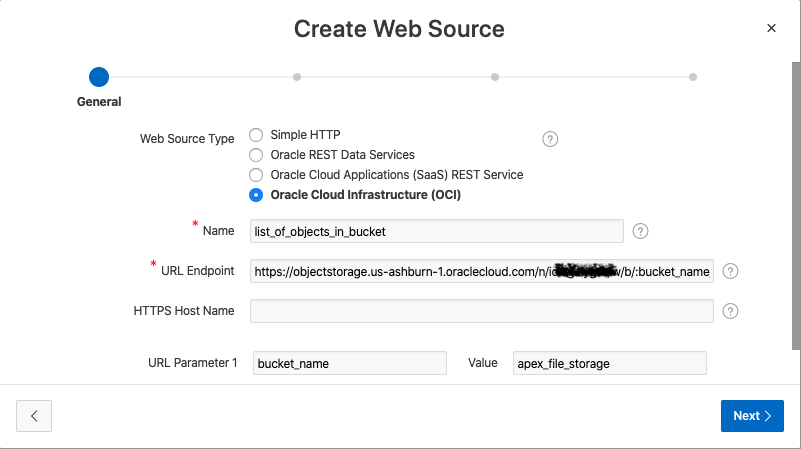Jump to the second wizard step dot
This screenshot has height=449, width=801.
point(297,77)
